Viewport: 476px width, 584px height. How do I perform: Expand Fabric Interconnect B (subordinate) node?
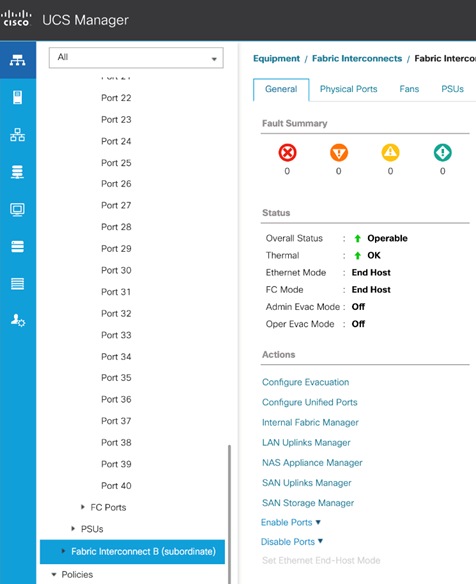point(63,551)
